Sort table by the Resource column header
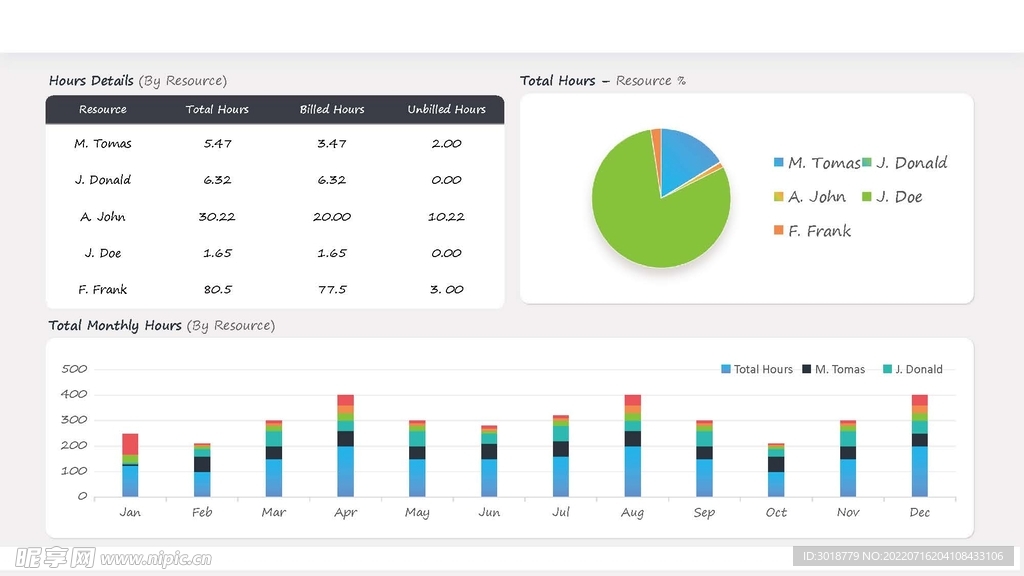 103,109
